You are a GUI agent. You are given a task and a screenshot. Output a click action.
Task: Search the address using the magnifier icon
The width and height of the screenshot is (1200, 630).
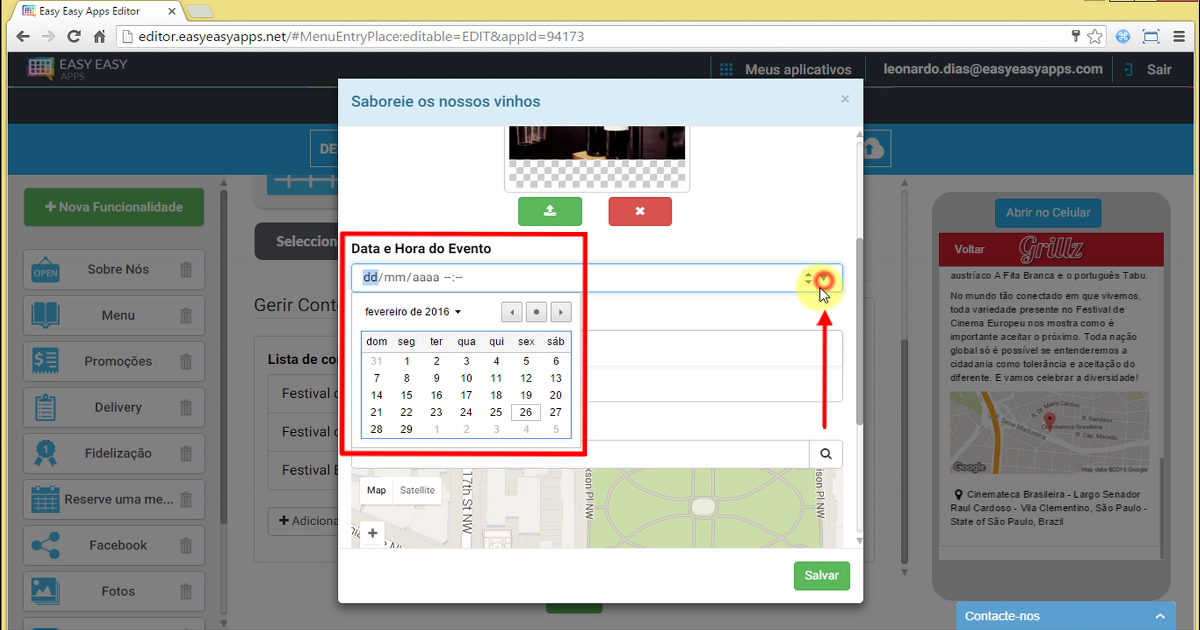coord(826,454)
